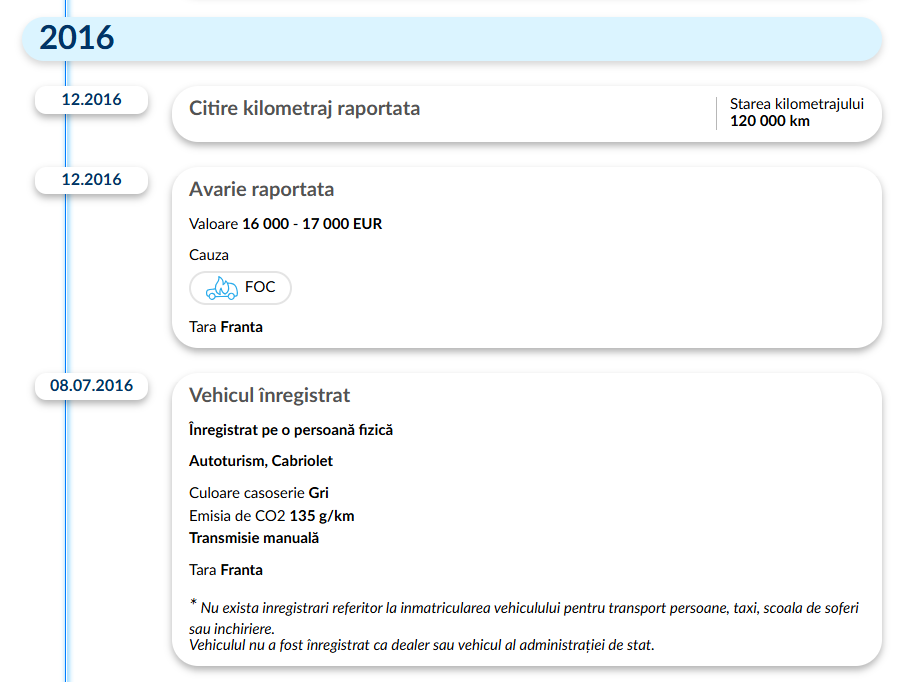Select the 12.2016 marker beside mileage reading

tap(91, 100)
